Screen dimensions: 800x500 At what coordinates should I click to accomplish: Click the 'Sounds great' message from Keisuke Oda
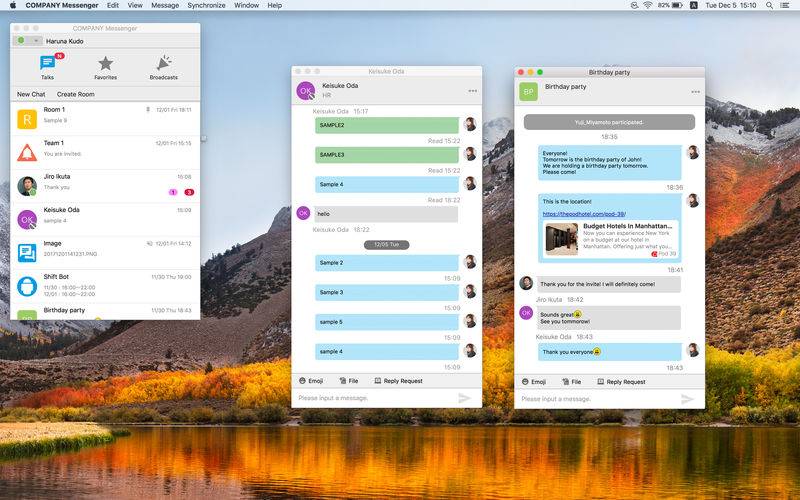click(609, 318)
